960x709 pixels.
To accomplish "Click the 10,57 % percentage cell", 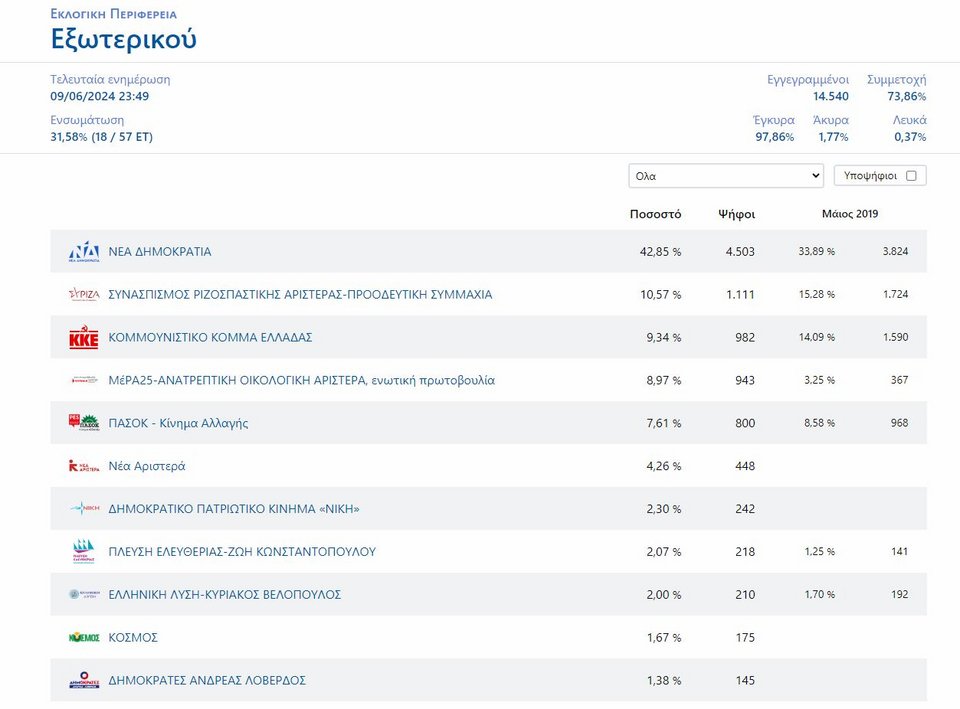I will pos(661,294).
